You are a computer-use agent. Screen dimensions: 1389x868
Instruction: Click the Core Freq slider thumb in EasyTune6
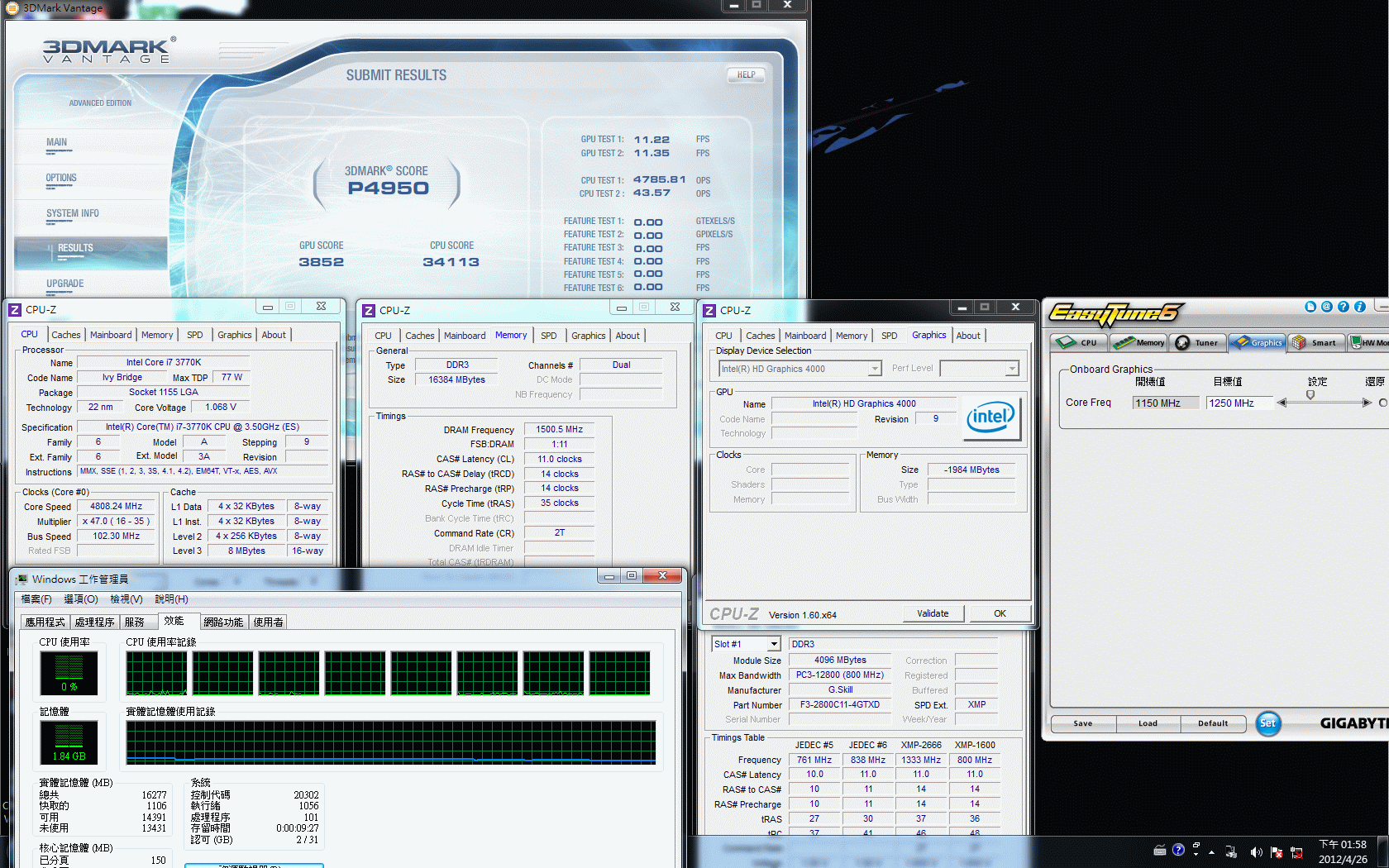1310,395
